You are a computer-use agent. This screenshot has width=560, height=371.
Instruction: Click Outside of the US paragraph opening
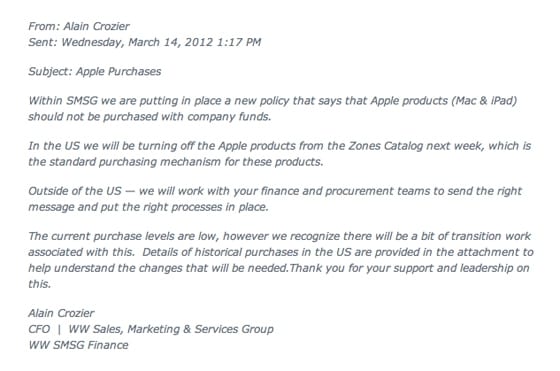(75, 191)
